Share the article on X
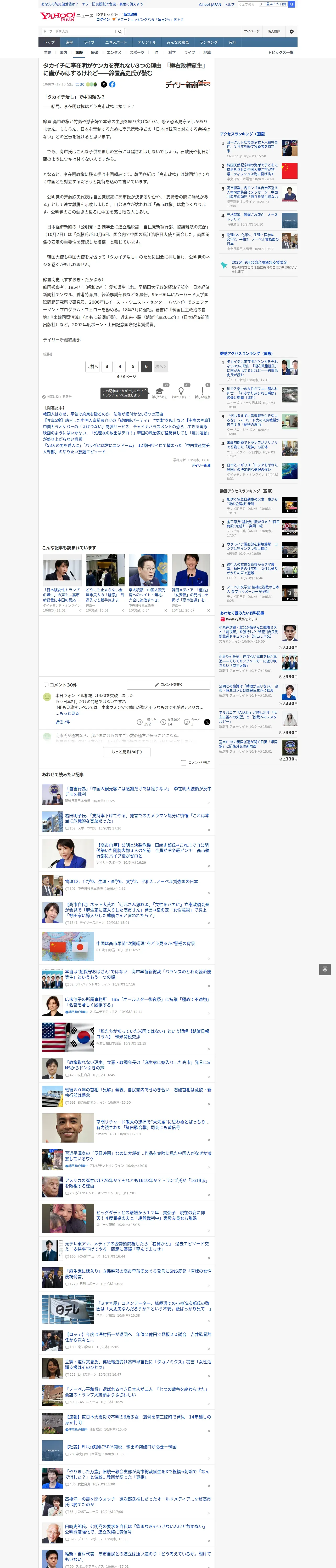 (x=104, y=85)
